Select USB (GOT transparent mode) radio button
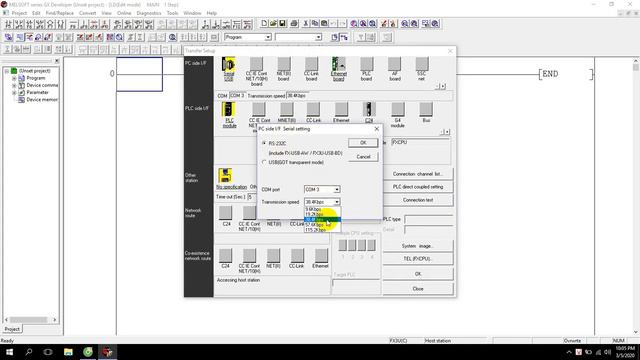 264,162
